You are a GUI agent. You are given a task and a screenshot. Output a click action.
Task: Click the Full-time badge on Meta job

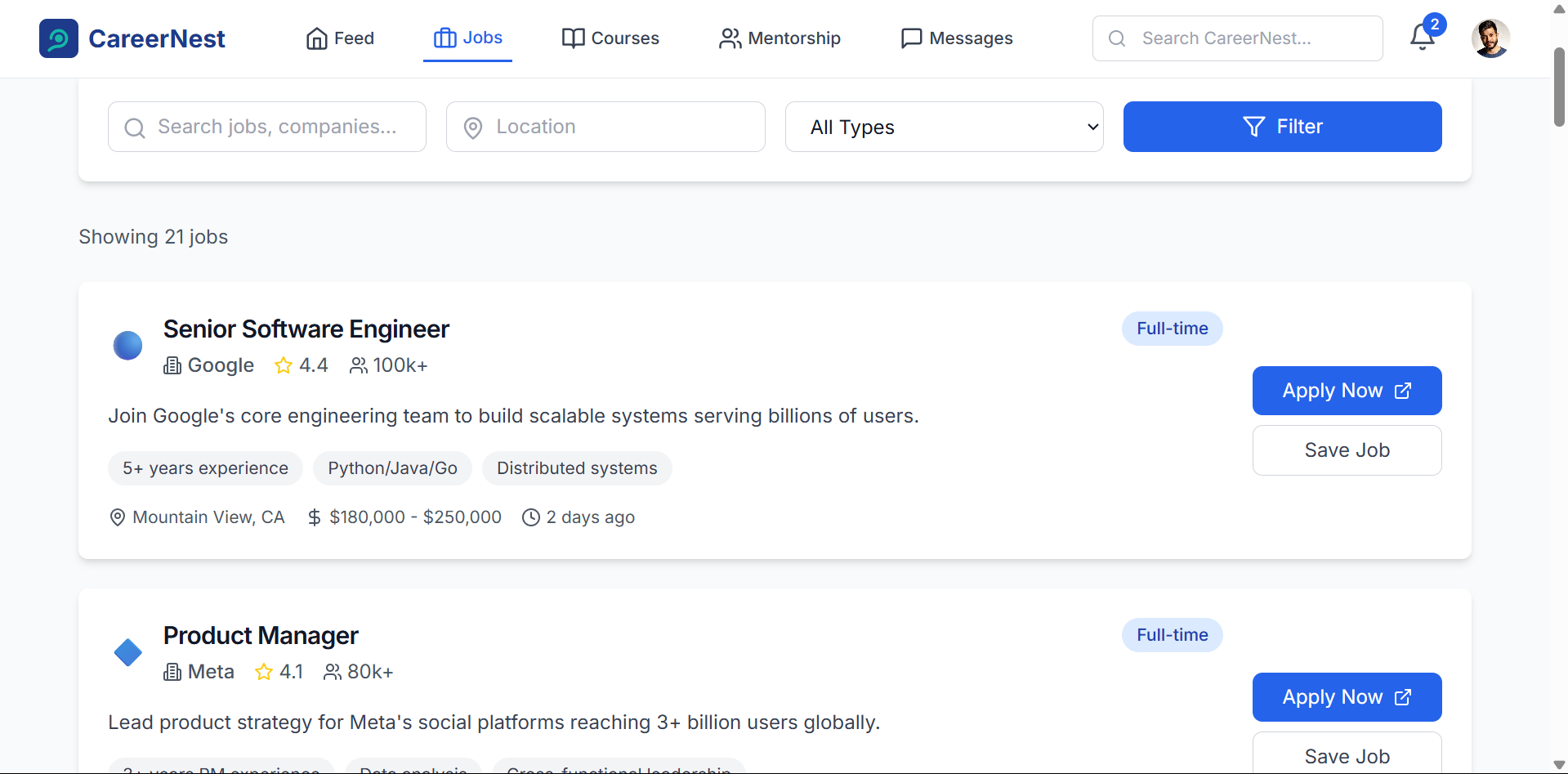[1172, 635]
